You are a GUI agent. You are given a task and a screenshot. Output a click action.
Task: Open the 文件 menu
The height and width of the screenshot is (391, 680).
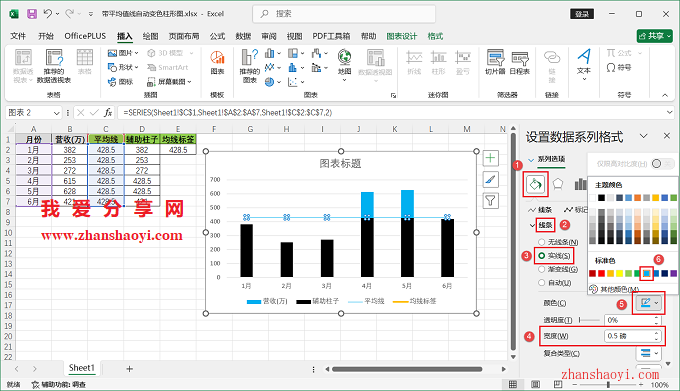(18, 36)
